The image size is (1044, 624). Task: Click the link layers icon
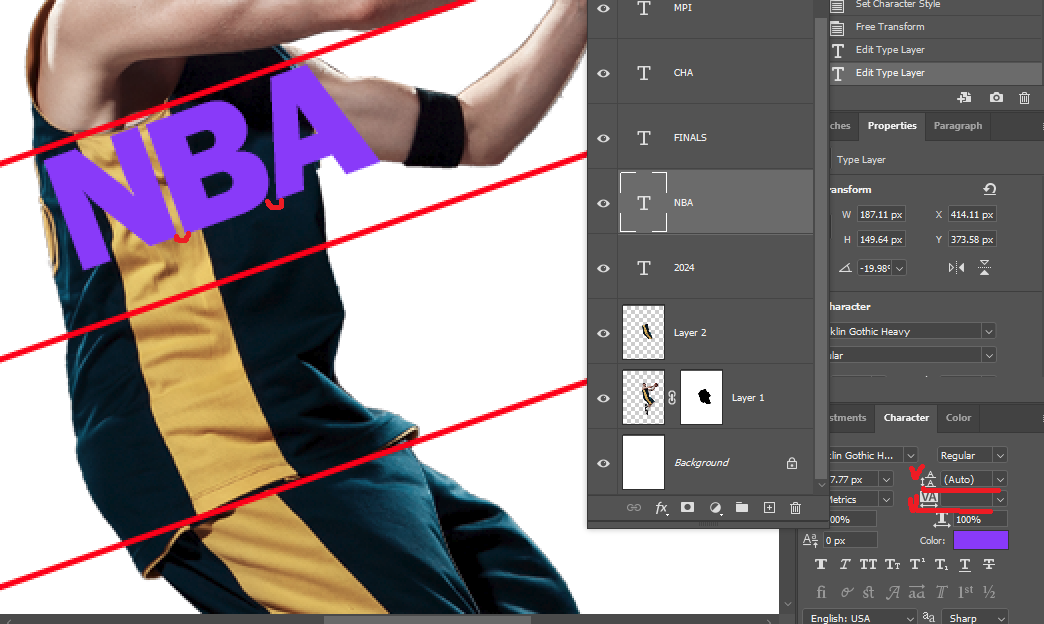pos(634,508)
